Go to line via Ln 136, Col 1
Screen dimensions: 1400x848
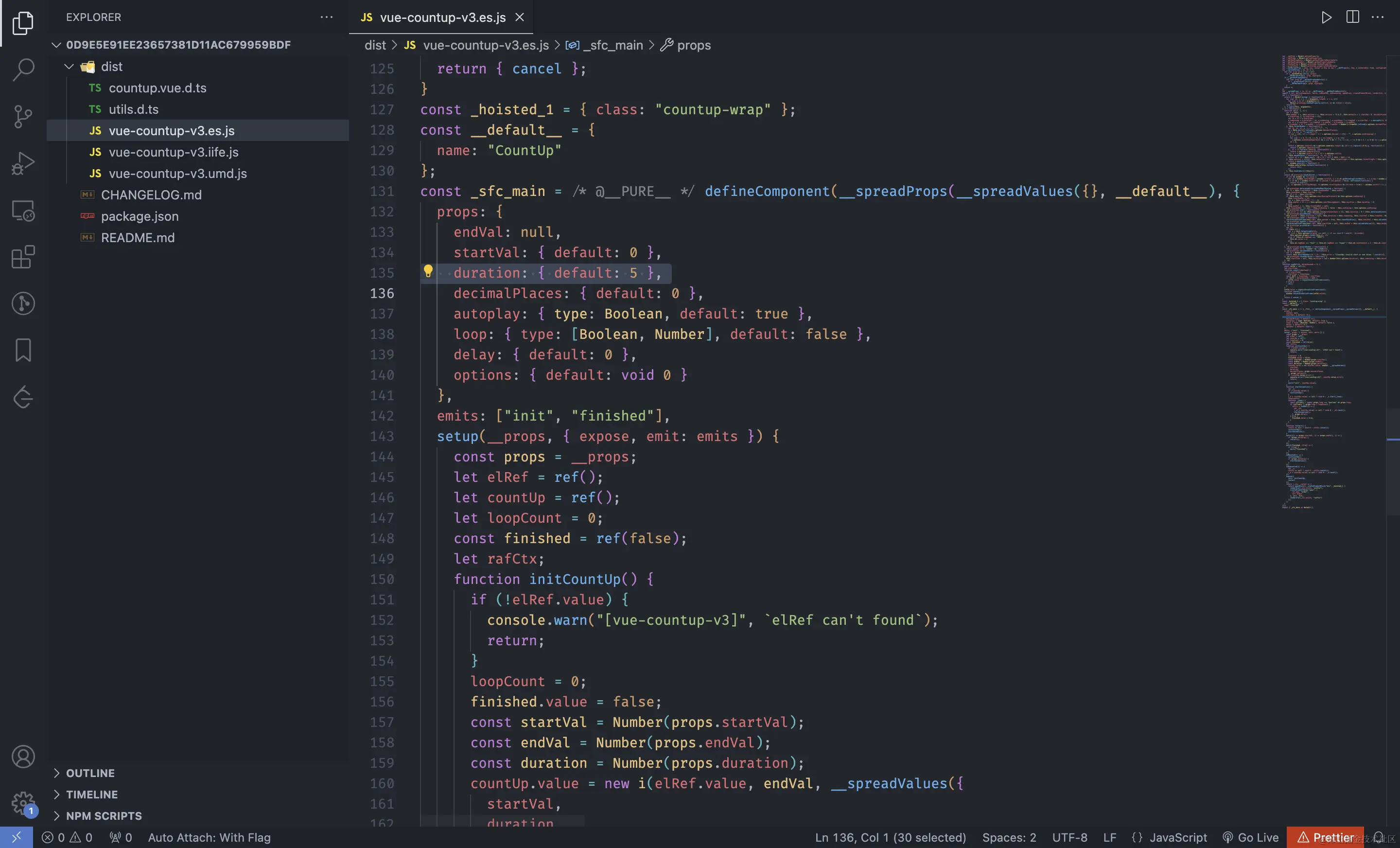point(891,837)
